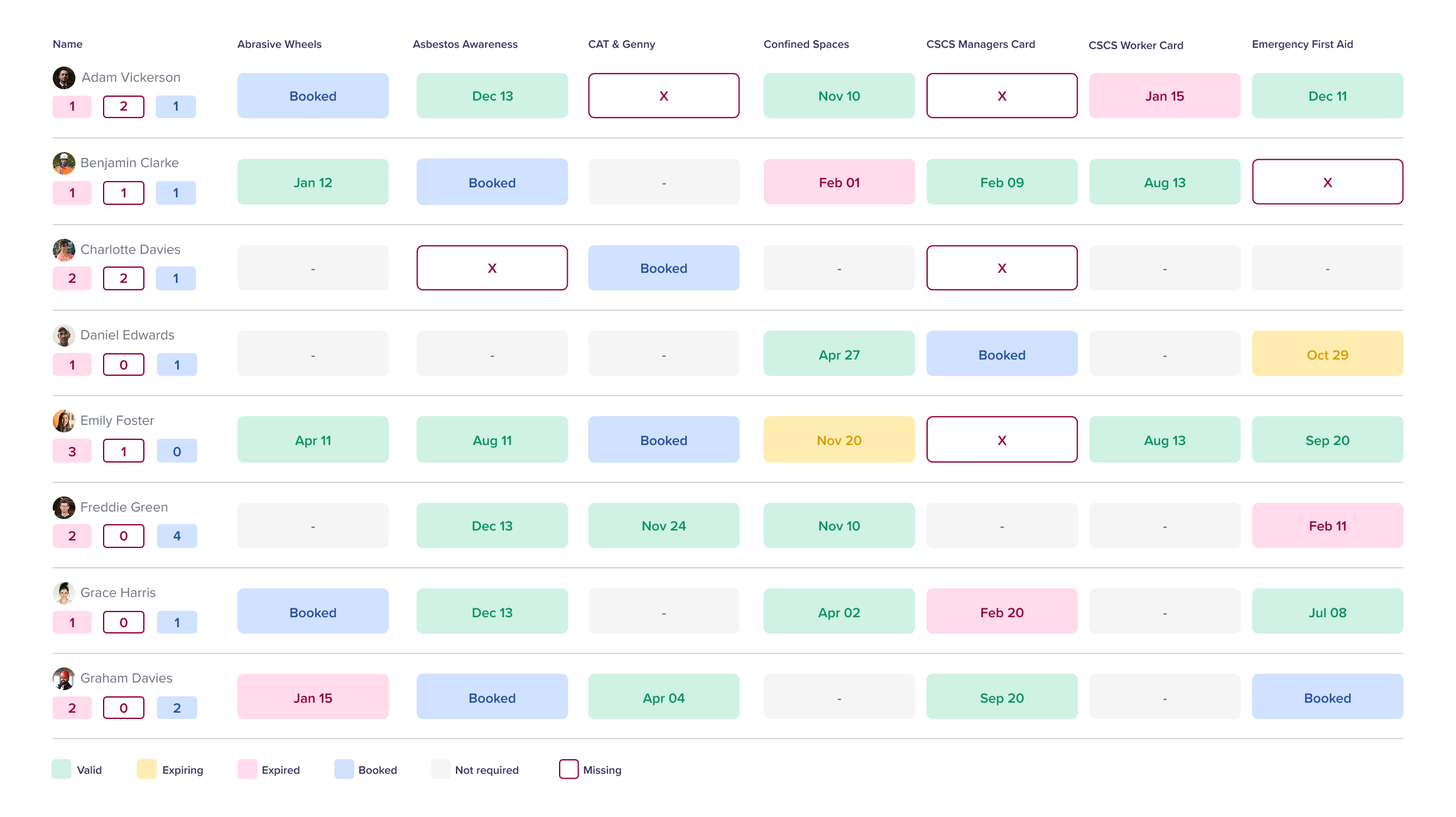
Task: Click the green Valid legend swatch
Action: (62, 769)
